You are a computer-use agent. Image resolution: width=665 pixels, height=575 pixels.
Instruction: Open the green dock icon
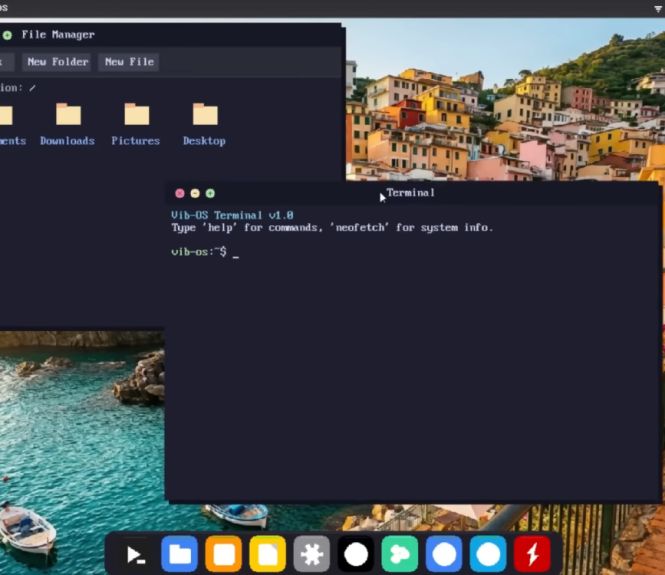tap(400, 553)
